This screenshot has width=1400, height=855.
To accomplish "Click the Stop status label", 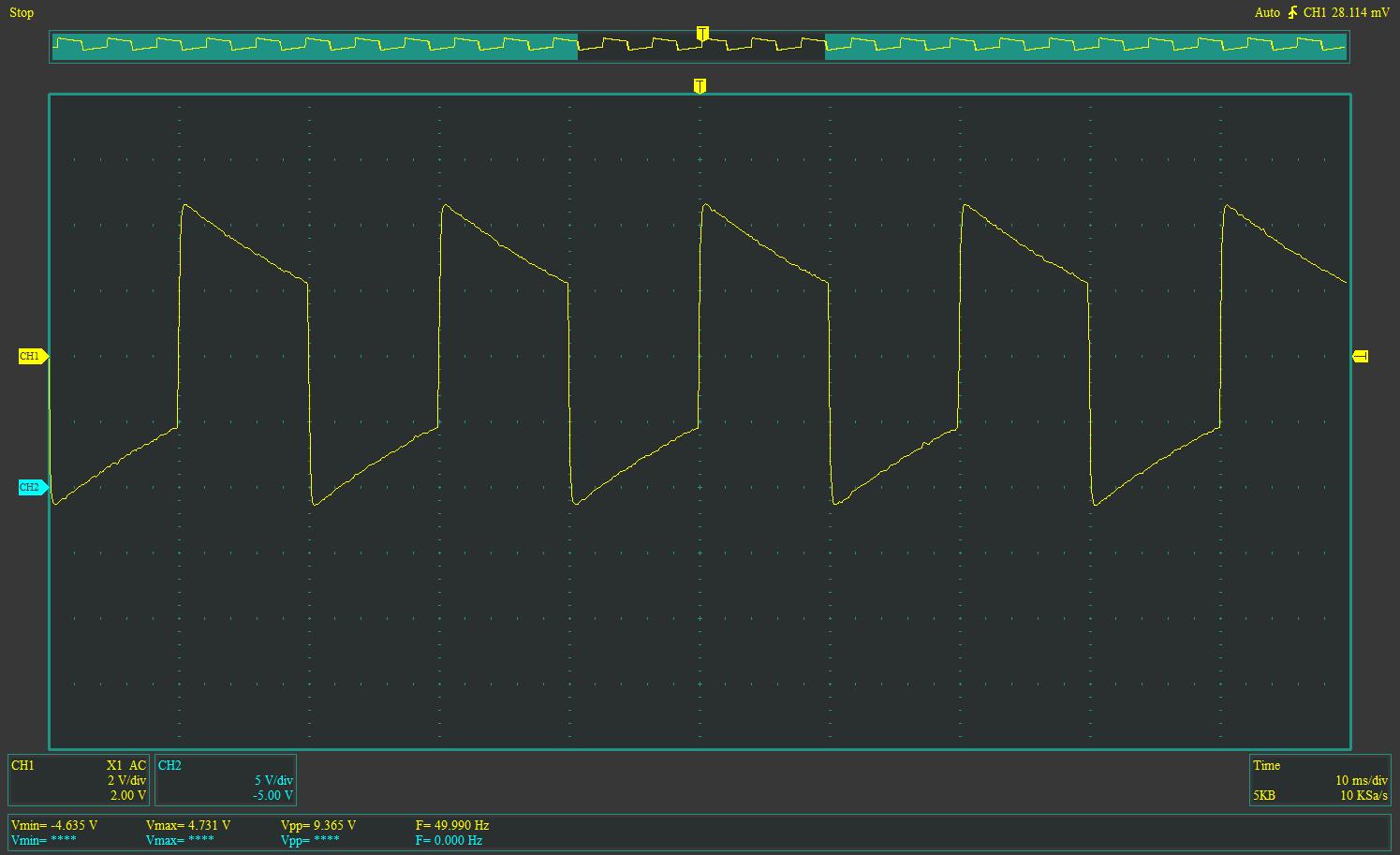I will [x=22, y=13].
